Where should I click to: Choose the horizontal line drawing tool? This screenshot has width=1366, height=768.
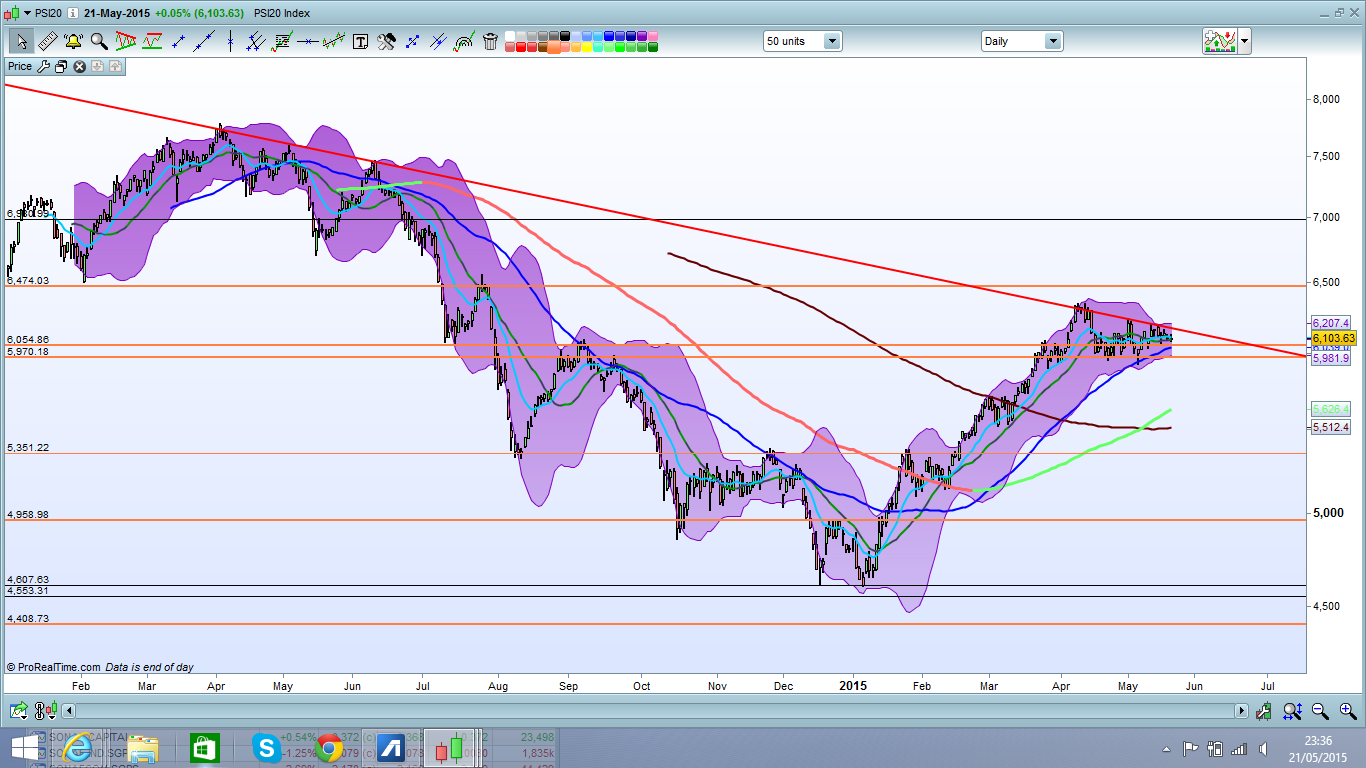(308, 41)
